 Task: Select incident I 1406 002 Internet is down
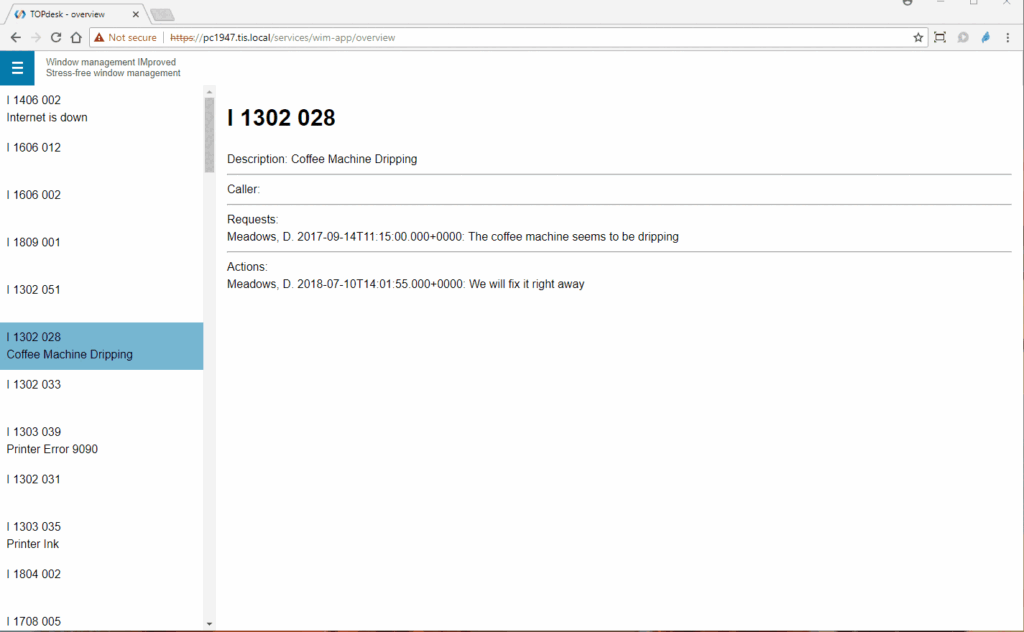tap(100, 108)
